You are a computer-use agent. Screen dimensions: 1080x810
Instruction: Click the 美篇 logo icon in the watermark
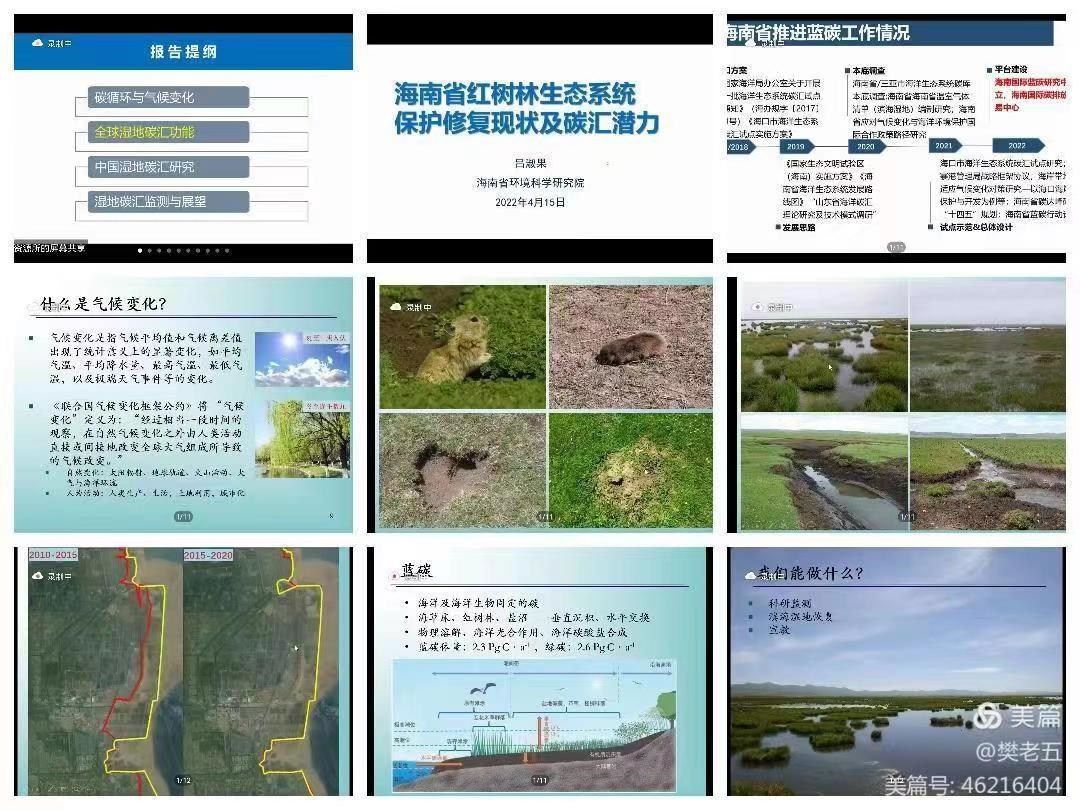988,716
